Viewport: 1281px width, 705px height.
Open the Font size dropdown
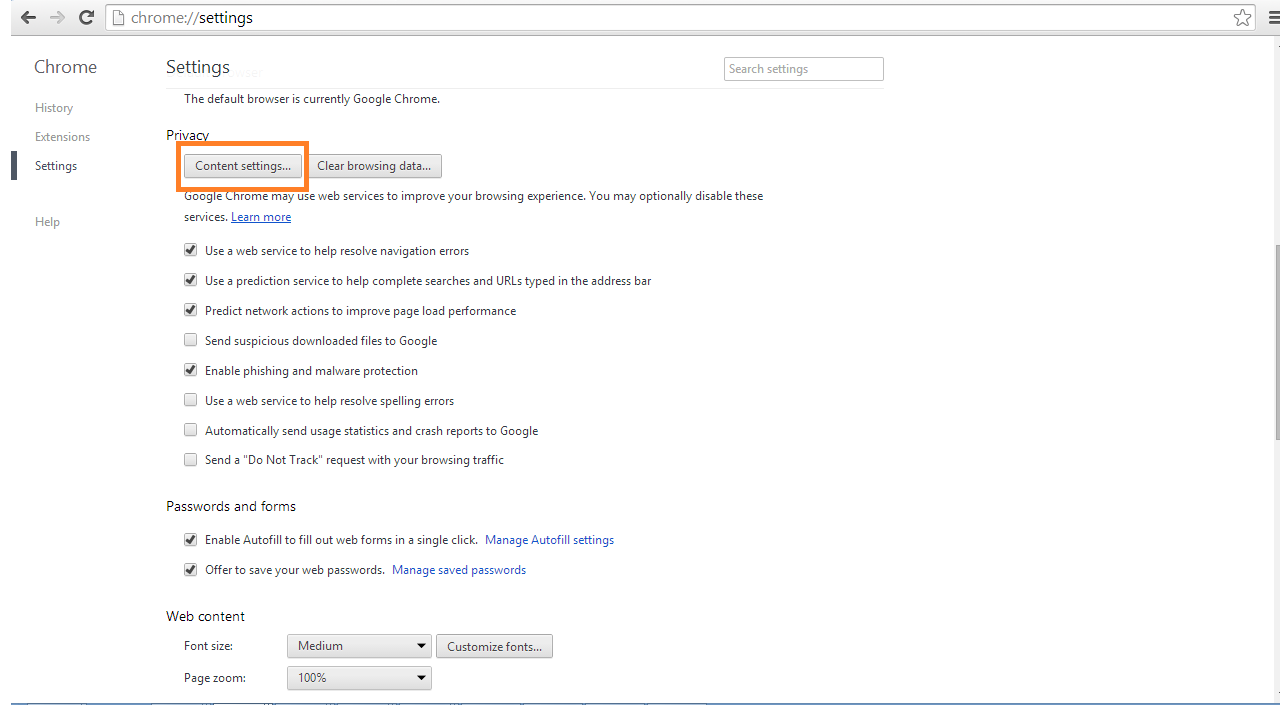359,646
